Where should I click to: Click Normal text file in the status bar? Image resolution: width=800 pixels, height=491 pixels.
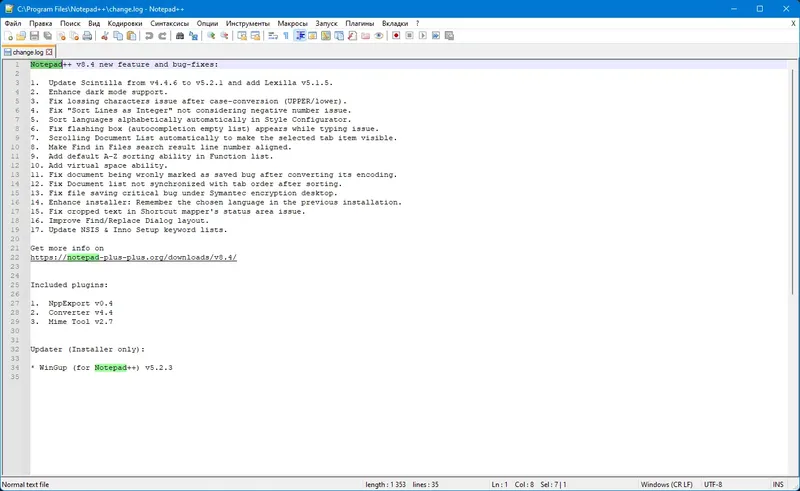[26, 484]
